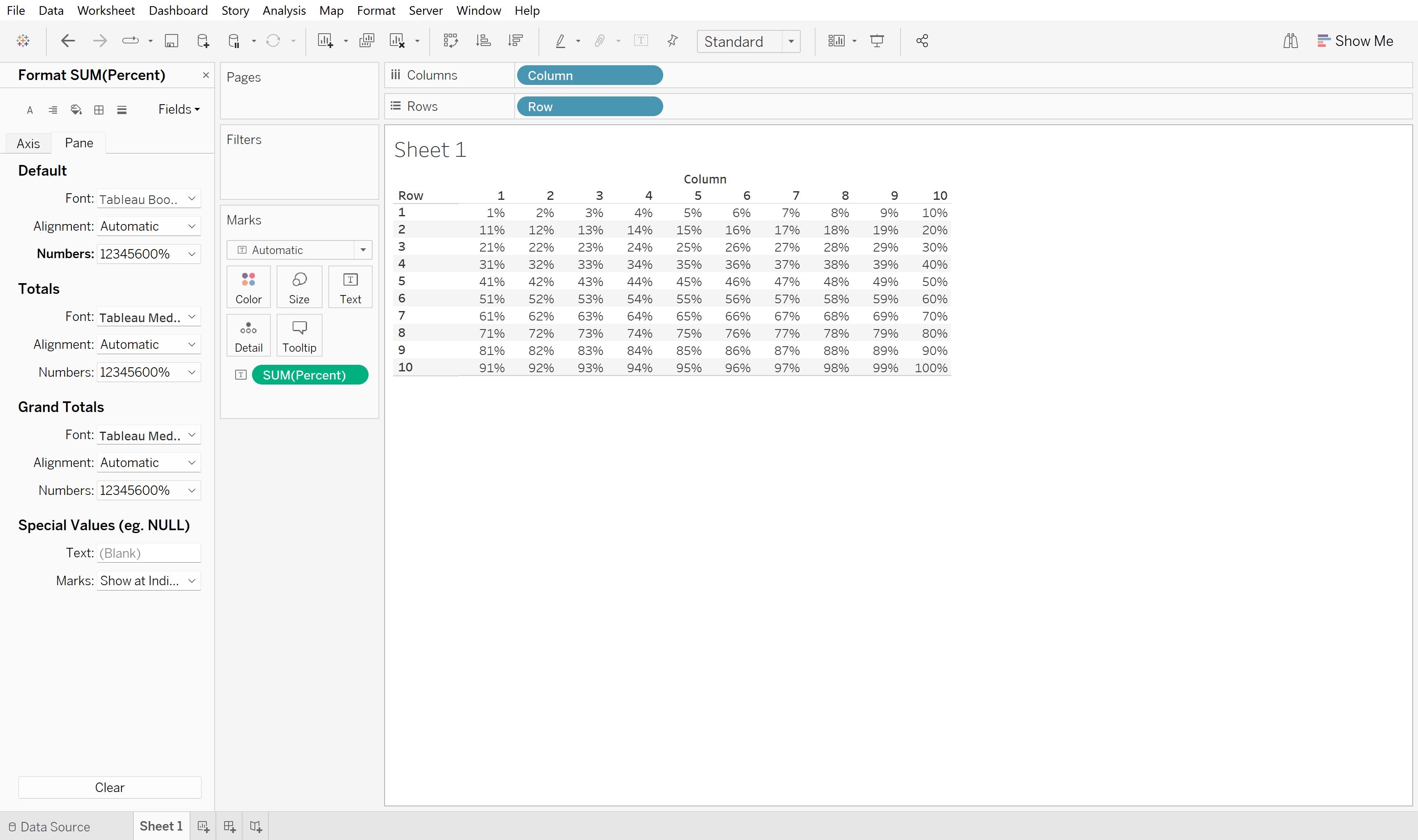Click the Color card in Marks
1418x840 pixels.
tap(248, 287)
